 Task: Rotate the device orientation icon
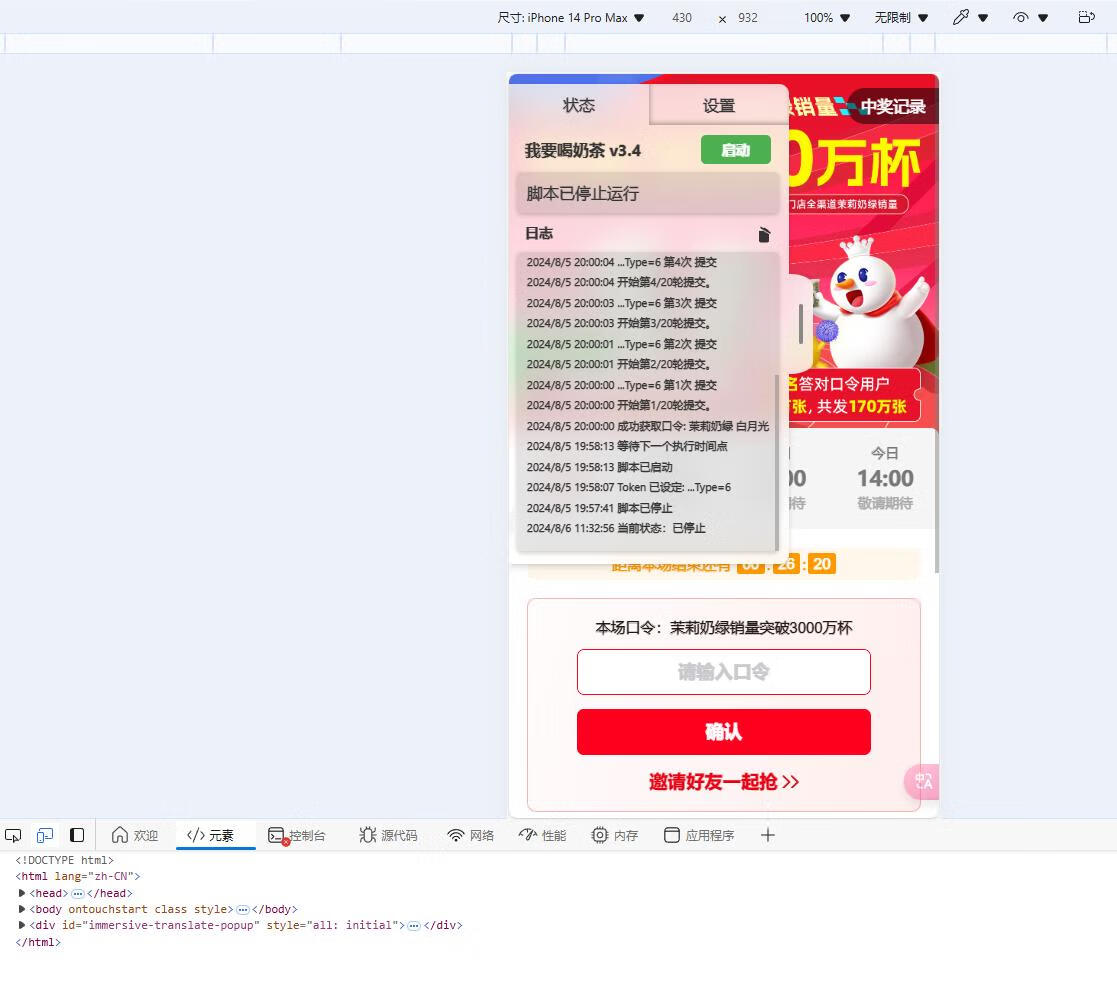1086,17
